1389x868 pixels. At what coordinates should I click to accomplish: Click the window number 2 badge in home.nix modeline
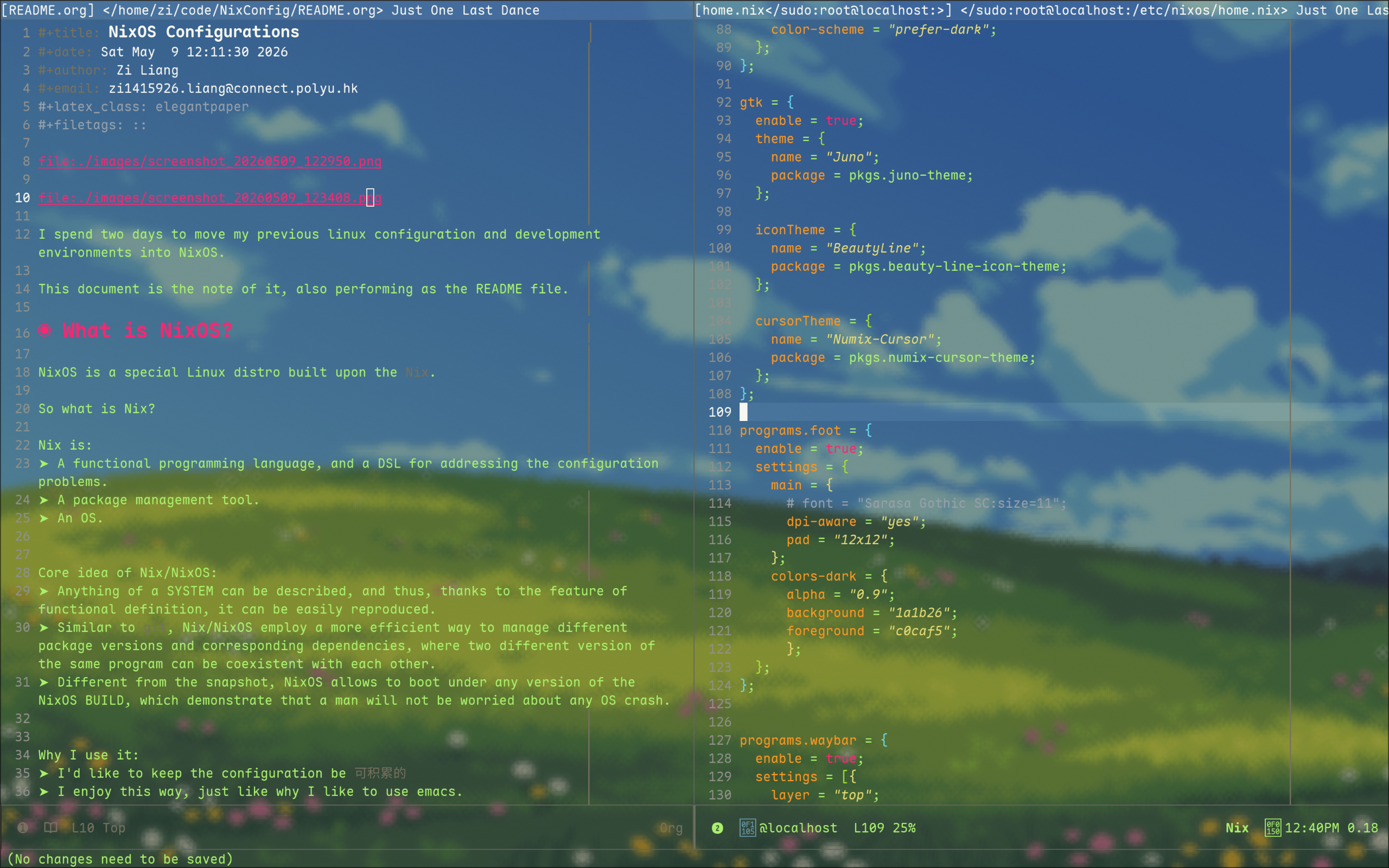(x=717, y=828)
